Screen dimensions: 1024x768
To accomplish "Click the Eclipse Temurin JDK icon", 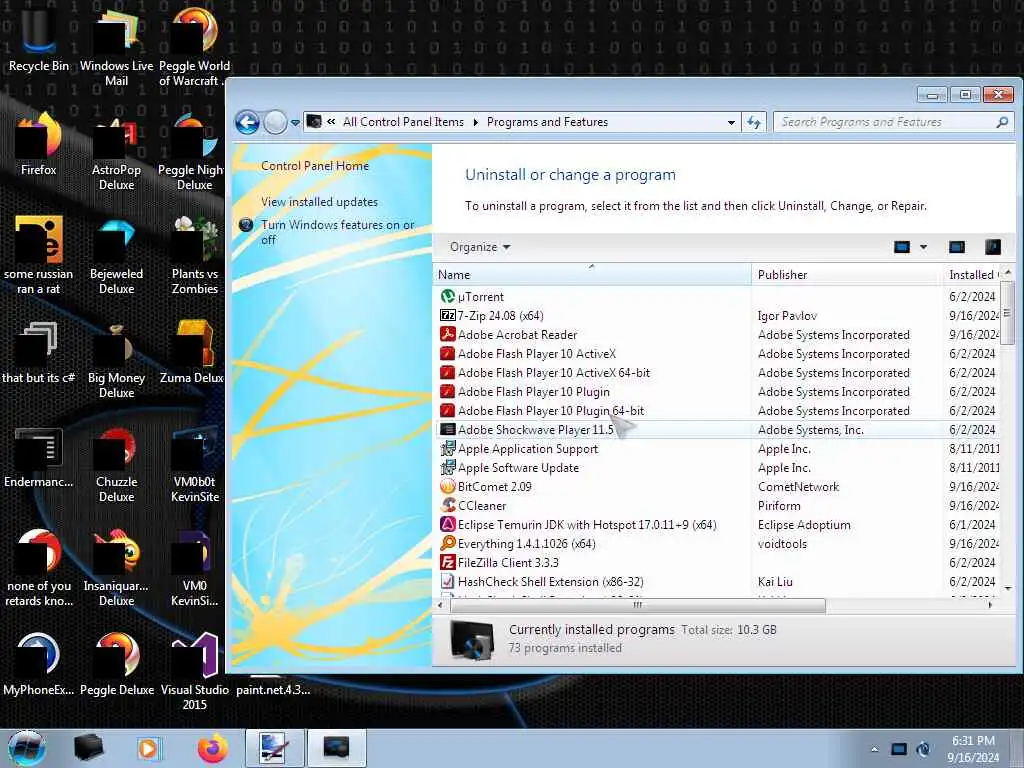I will click(x=447, y=524).
